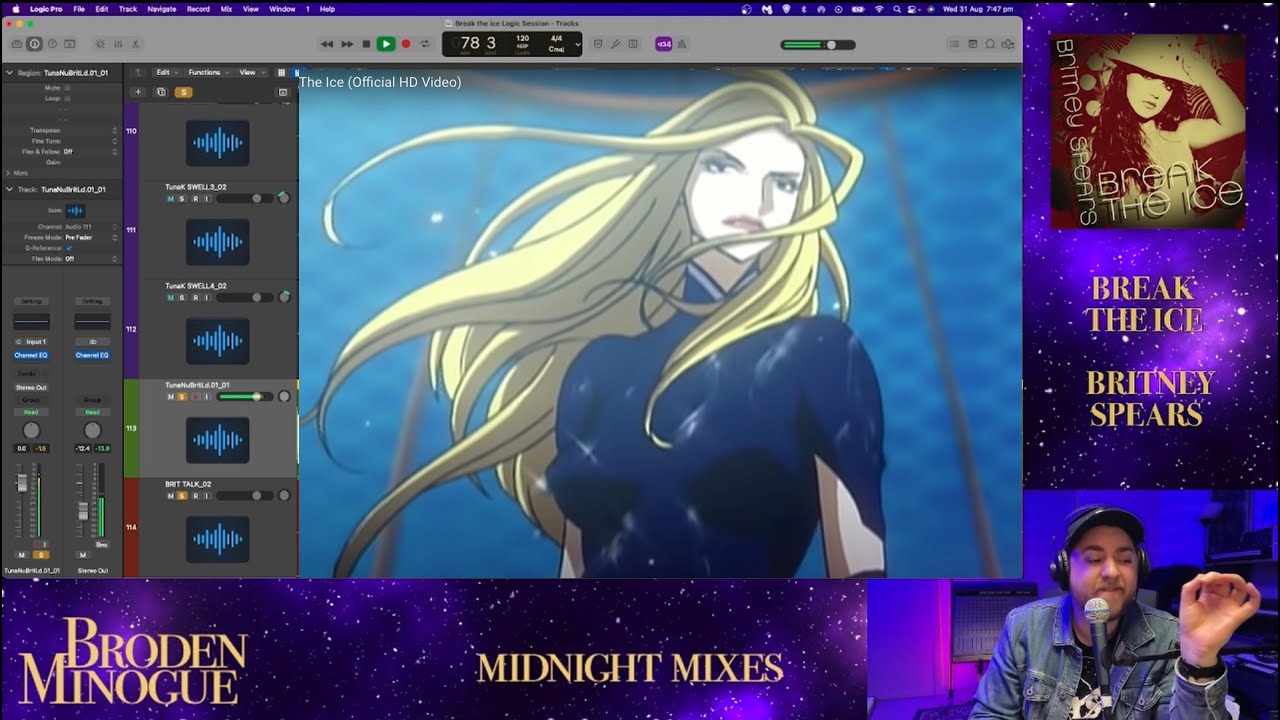Open the LCD display mode dropdown arrow

[x=577, y=44]
